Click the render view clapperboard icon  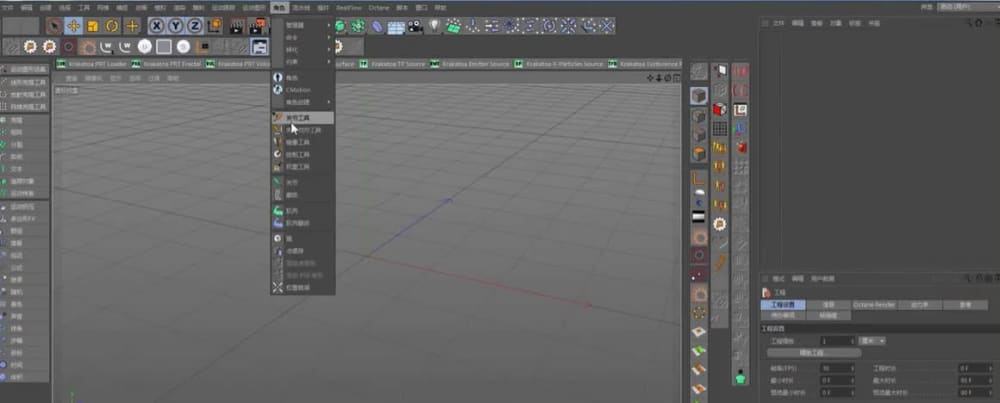pos(237,26)
